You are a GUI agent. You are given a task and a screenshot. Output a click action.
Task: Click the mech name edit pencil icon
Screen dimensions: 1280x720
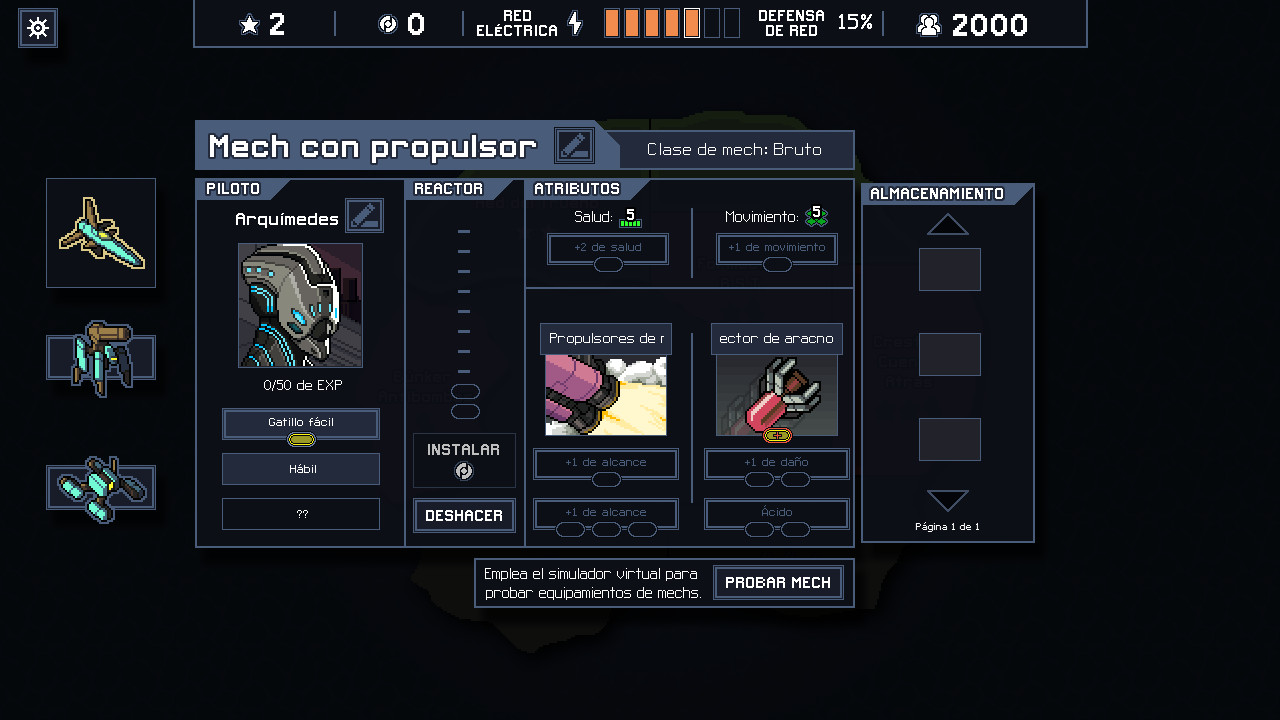tap(574, 146)
